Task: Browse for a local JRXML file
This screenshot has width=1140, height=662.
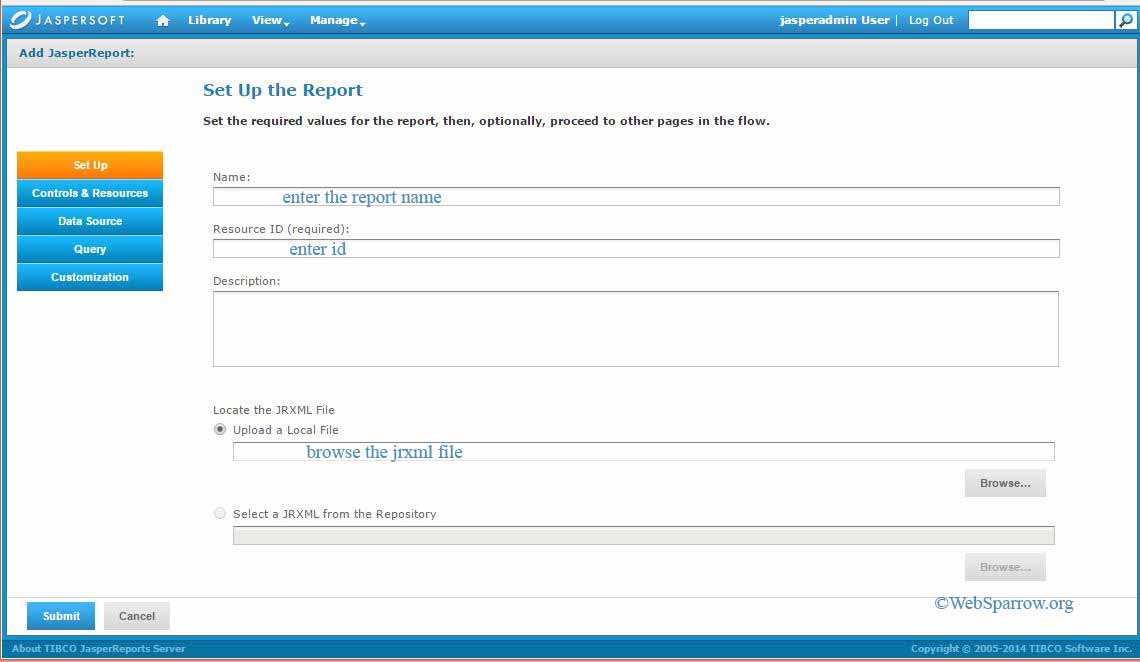Action: coord(1004,483)
